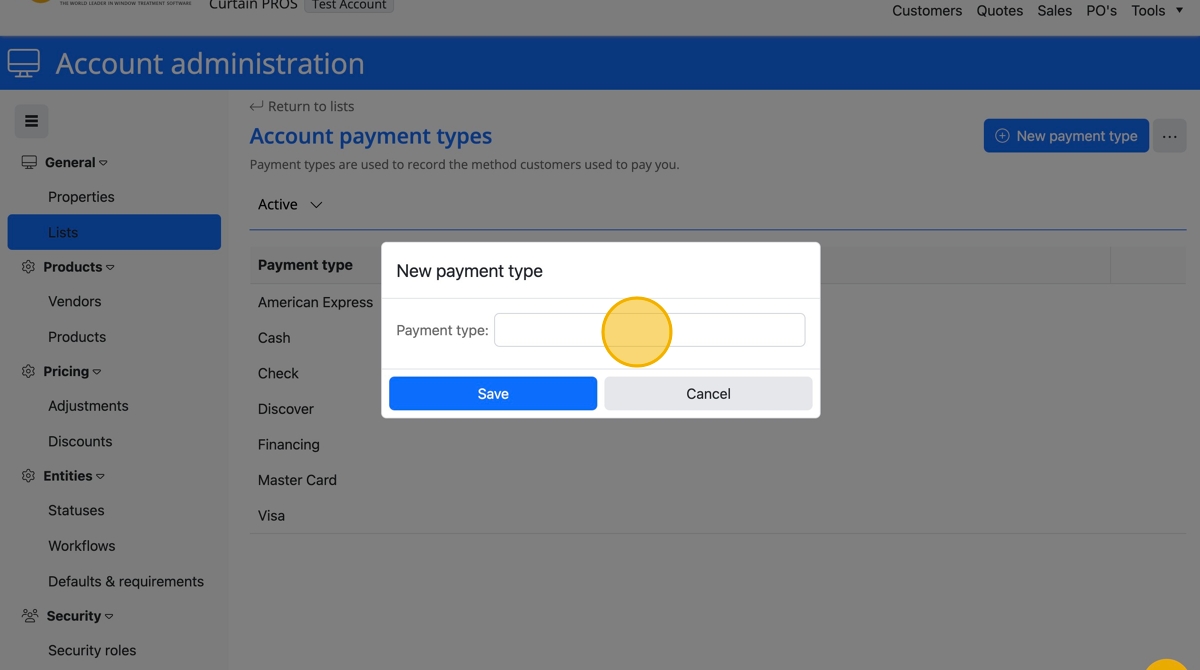This screenshot has height=670, width=1200.
Task: Open the Customers menu
Action: [x=927, y=10]
